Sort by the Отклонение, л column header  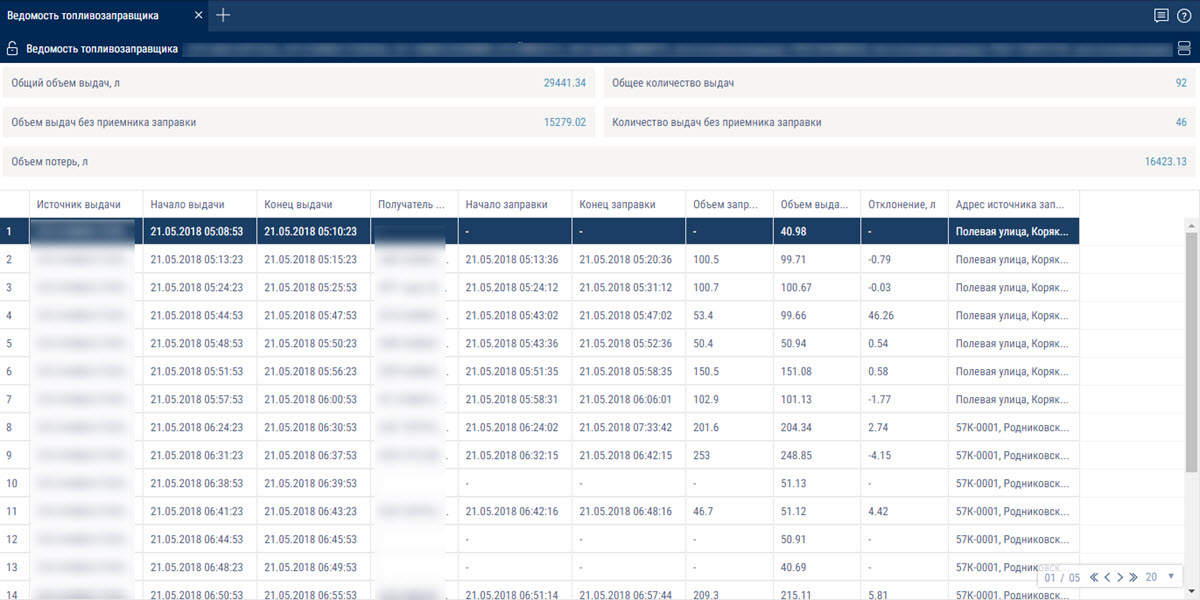[x=904, y=204]
